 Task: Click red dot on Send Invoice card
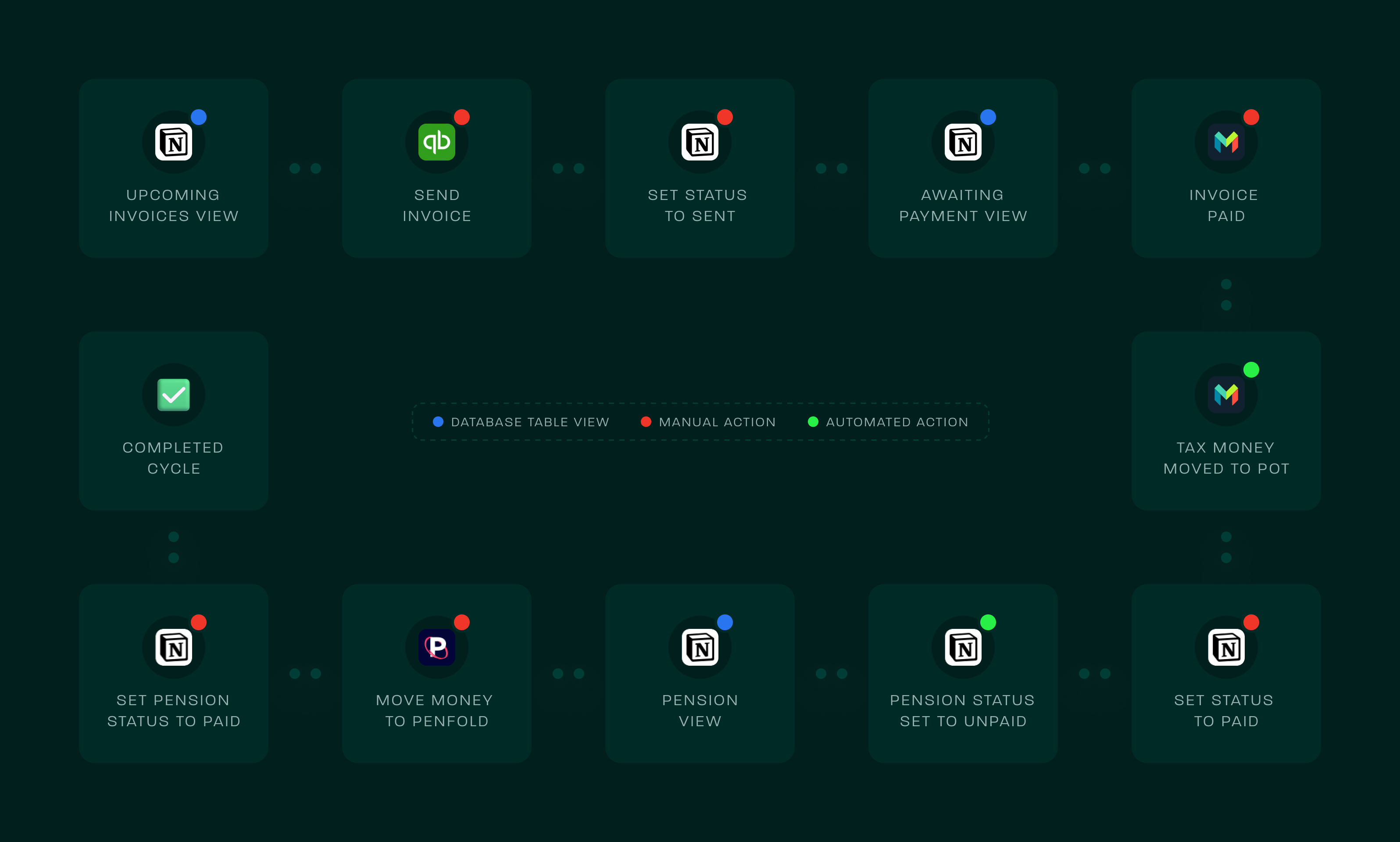(462, 117)
